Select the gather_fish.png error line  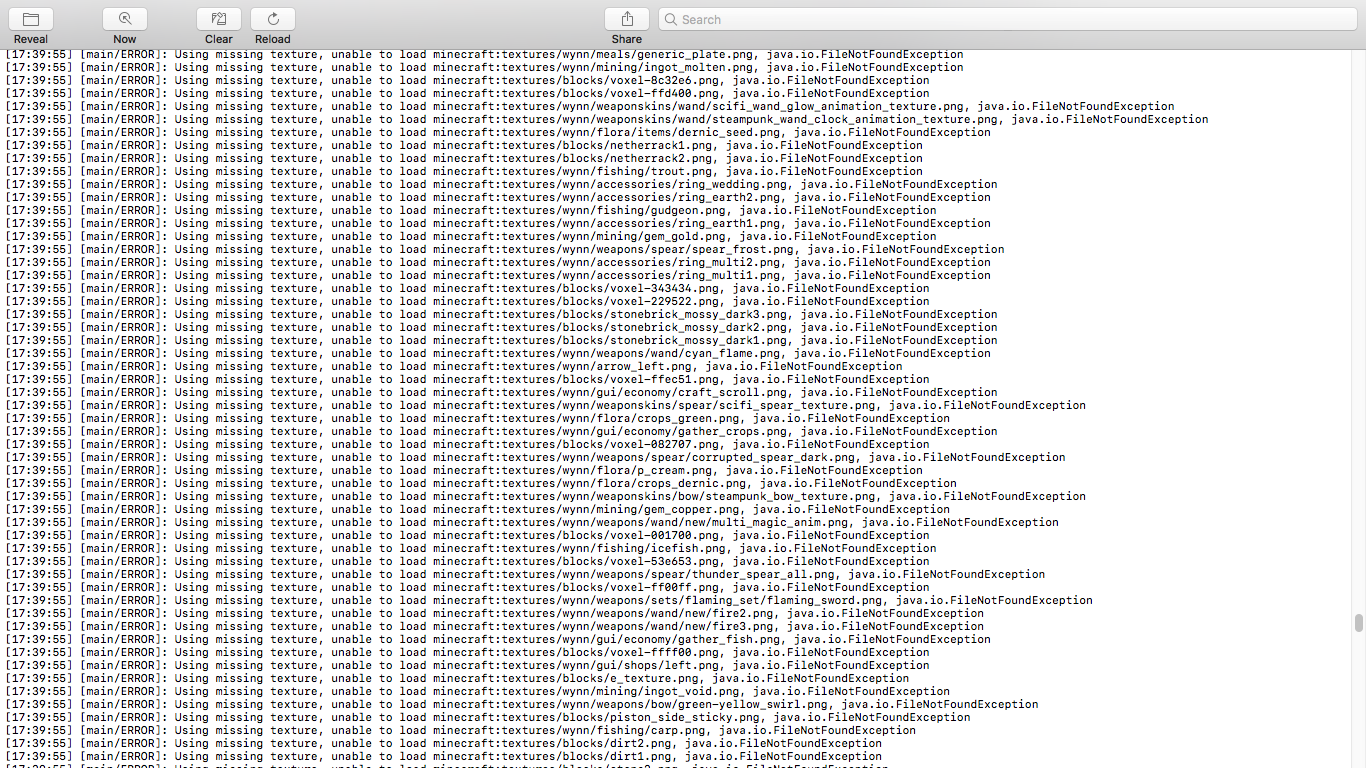(x=498, y=640)
